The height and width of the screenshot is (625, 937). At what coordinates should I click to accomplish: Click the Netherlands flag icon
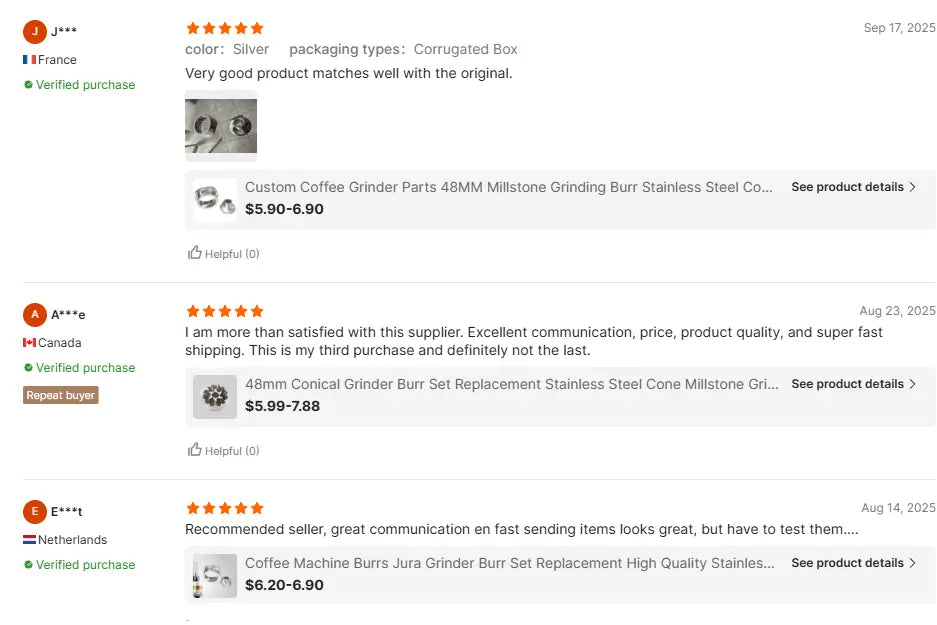pos(29,540)
